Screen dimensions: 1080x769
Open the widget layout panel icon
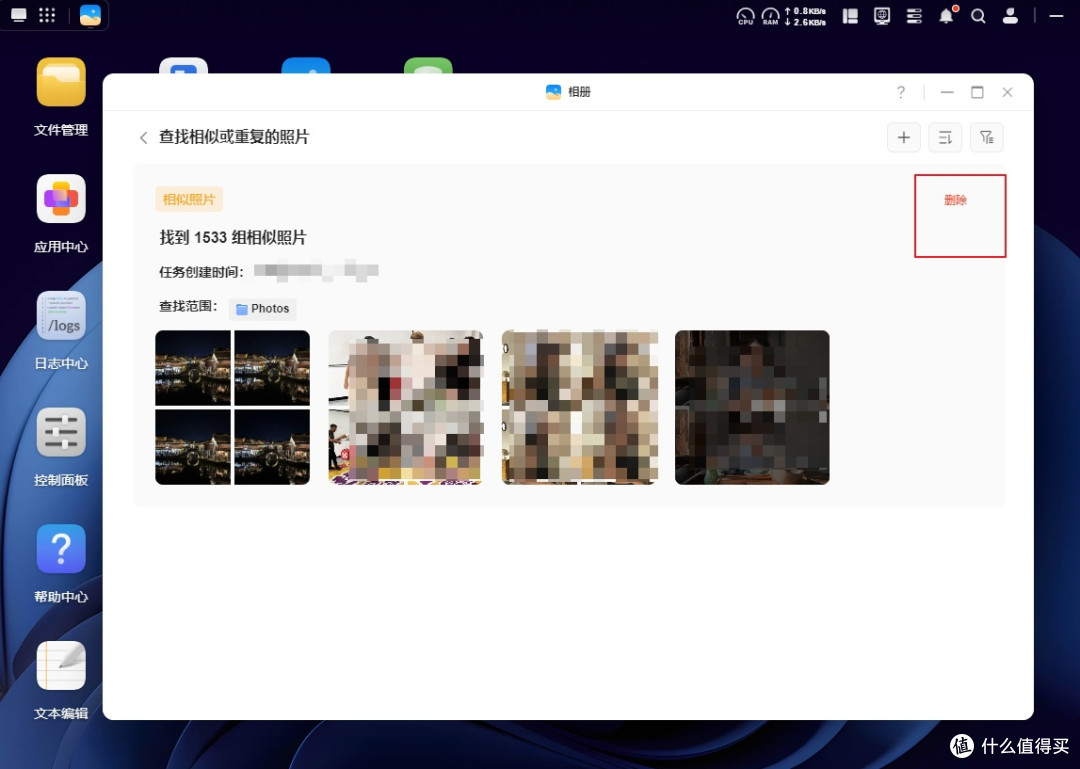(850, 16)
